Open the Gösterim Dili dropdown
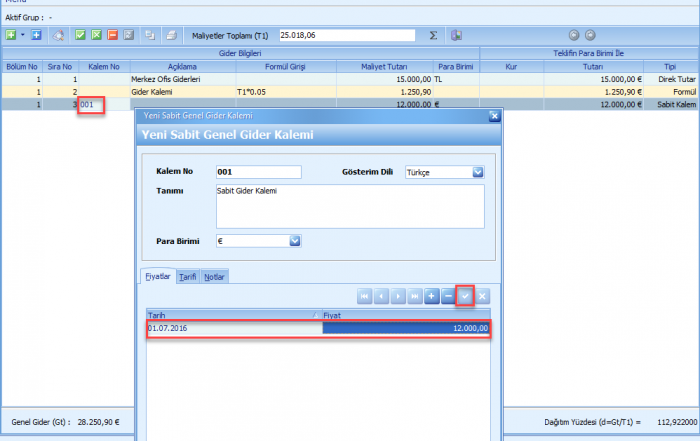Image resolution: width=700 pixels, height=441 pixels. point(477,172)
